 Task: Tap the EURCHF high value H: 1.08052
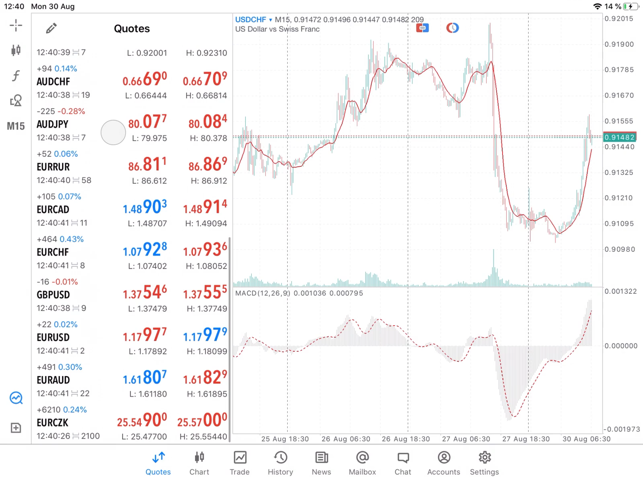tap(206, 266)
